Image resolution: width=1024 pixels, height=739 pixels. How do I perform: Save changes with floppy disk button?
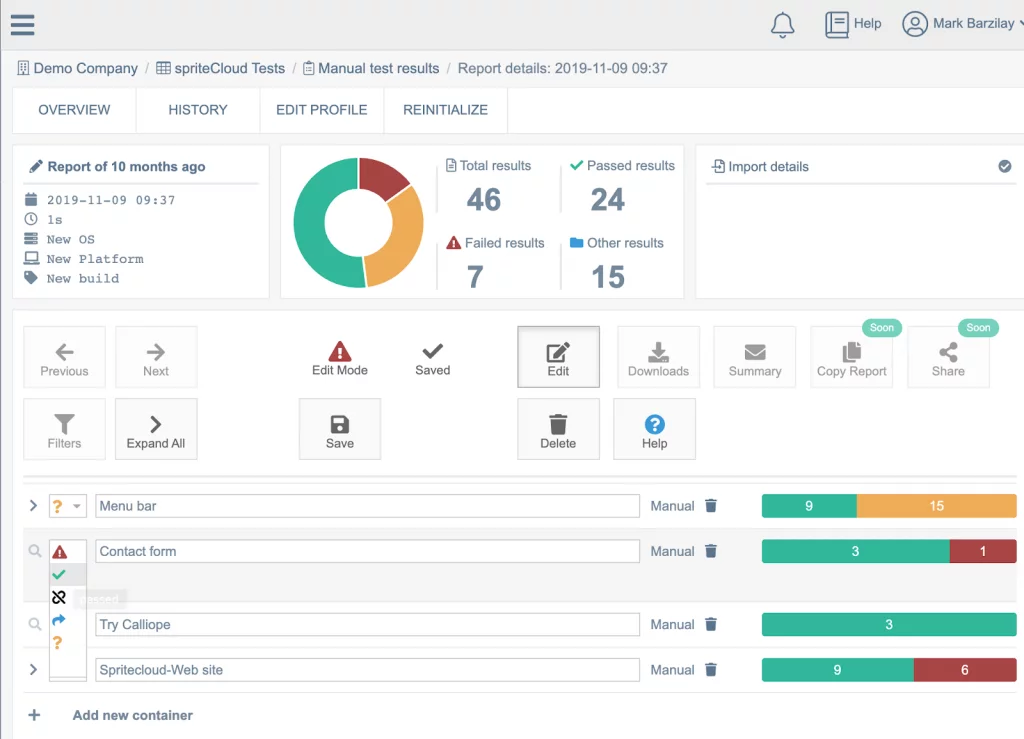[x=340, y=429]
